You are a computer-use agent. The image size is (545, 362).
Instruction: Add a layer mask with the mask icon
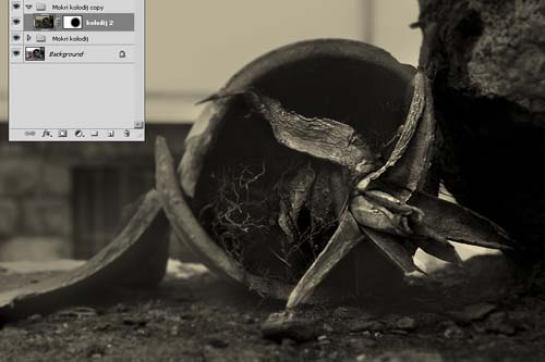point(63,133)
